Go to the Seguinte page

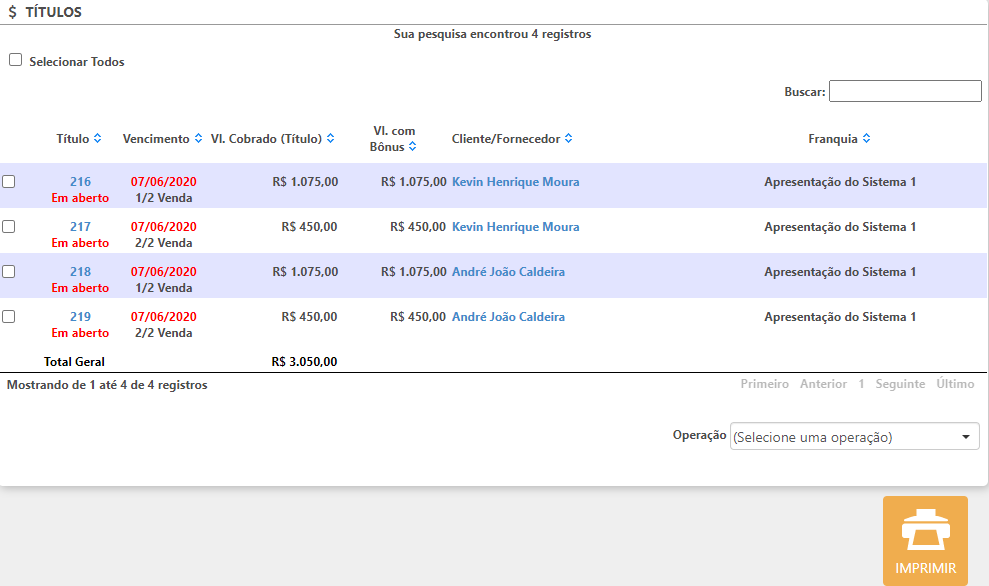pos(900,384)
